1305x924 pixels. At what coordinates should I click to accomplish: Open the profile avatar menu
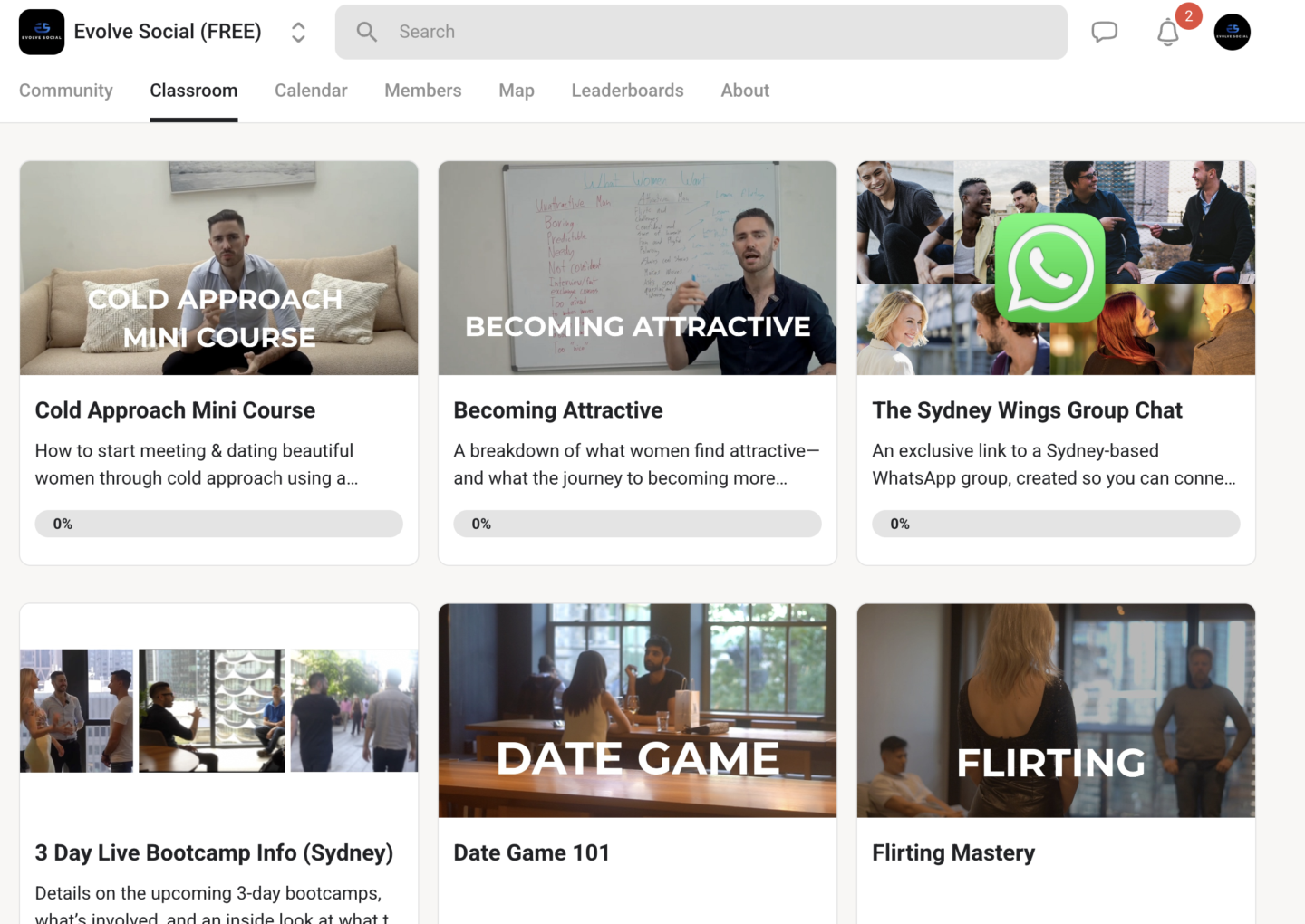pos(1232,32)
